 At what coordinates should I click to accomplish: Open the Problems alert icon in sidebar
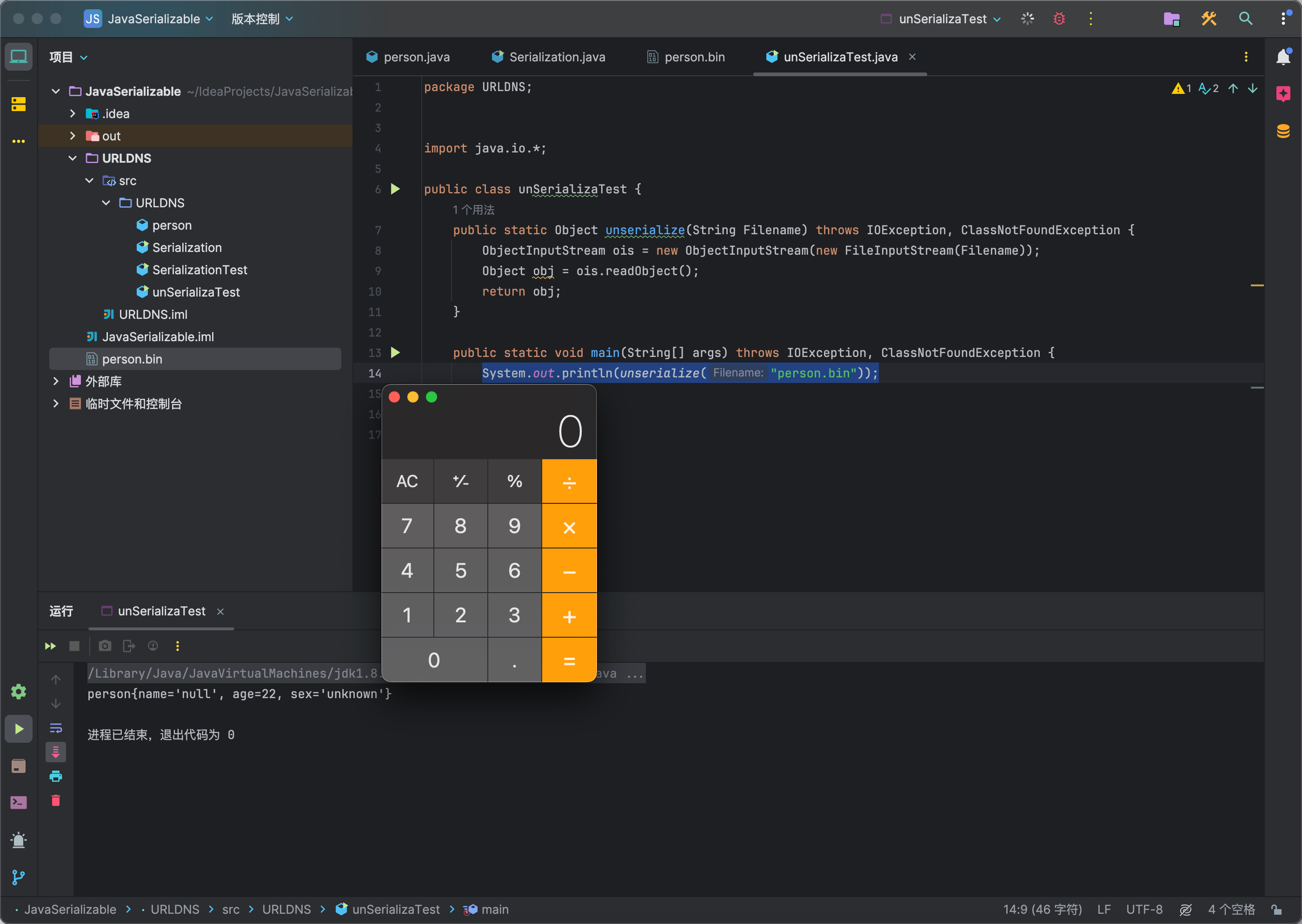click(x=18, y=840)
